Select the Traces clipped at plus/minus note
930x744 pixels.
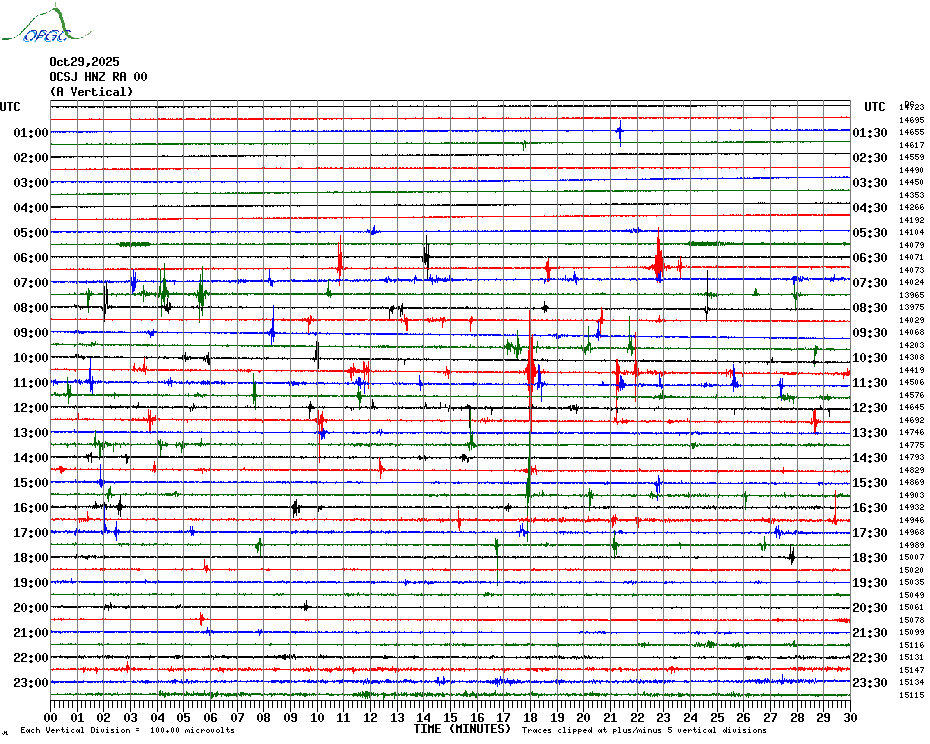pyautogui.click(x=644, y=730)
